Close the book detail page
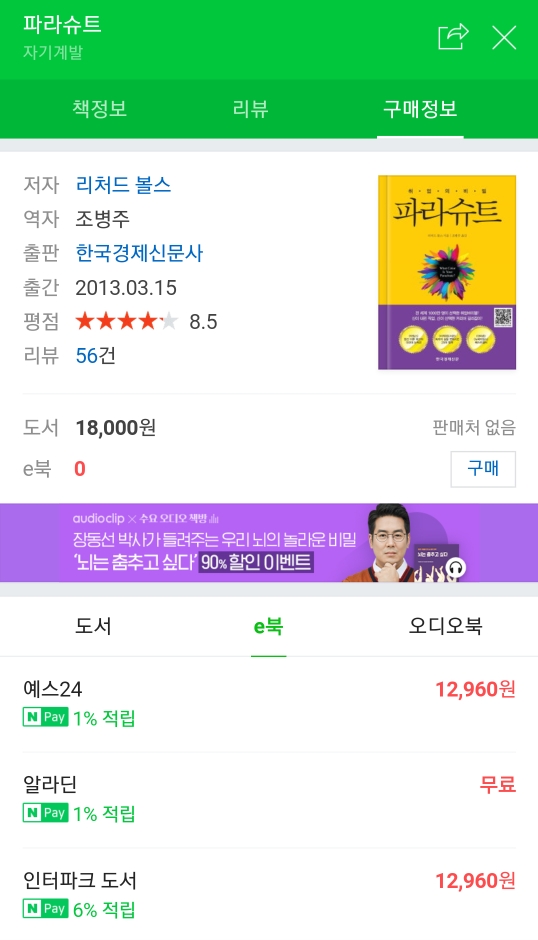 point(504,38)
